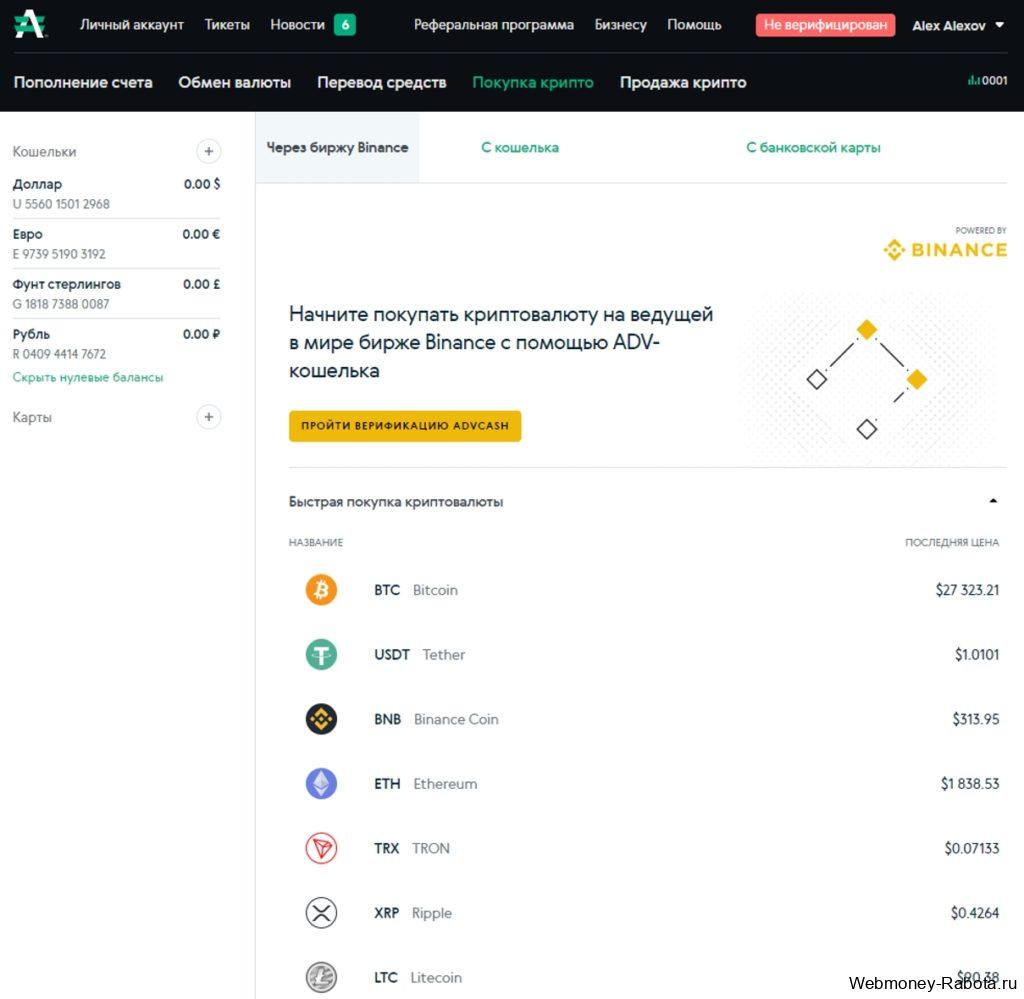Open Личный аккаунт menu

[132, 25]
